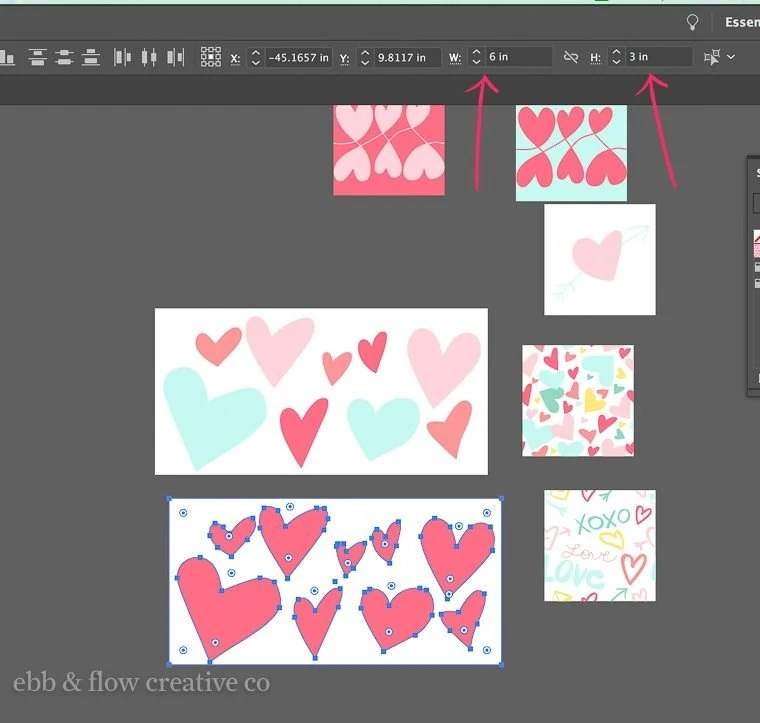Click the width W stepper arrows
Image resolution: width=760 pixels, height=723 pixels.
tap(476, 57)
